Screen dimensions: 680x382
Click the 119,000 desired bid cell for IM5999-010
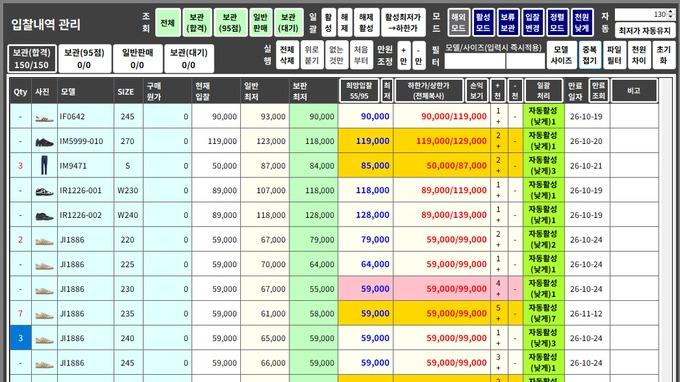[x=366, y=141]
